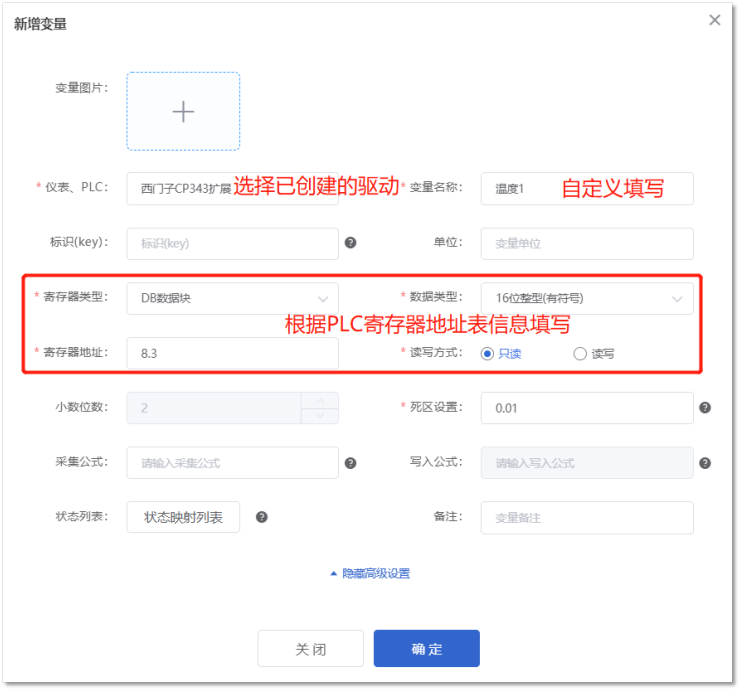Viewport: 741px width, 691px height.
Task: Focus the 采集公式 input field
Action: pos(233,463)
